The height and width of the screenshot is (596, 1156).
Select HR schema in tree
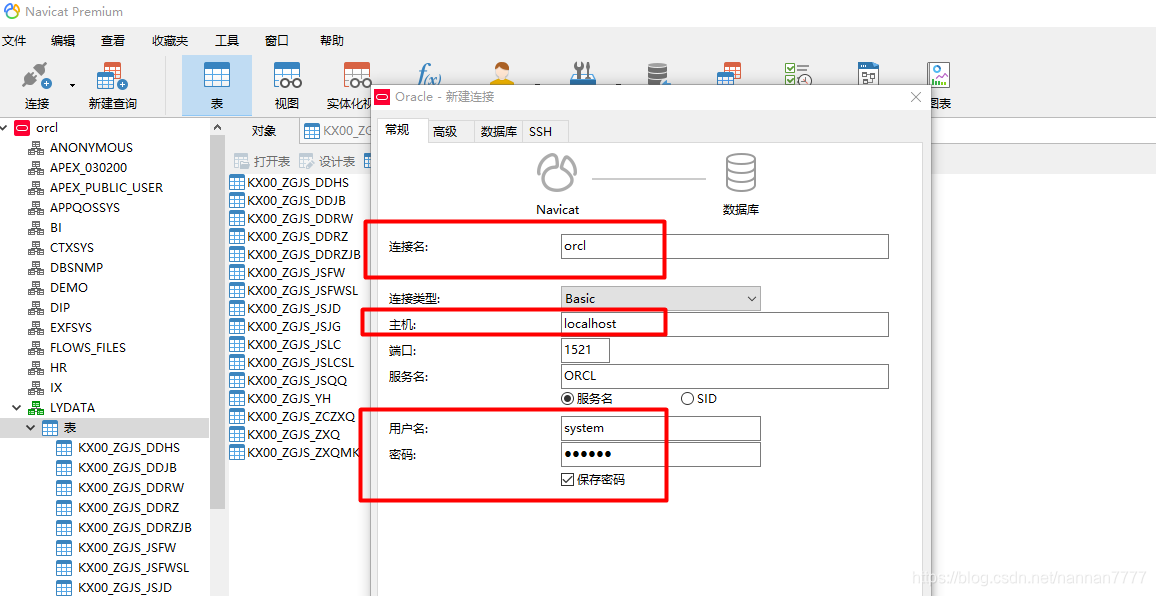coord(58,367)
